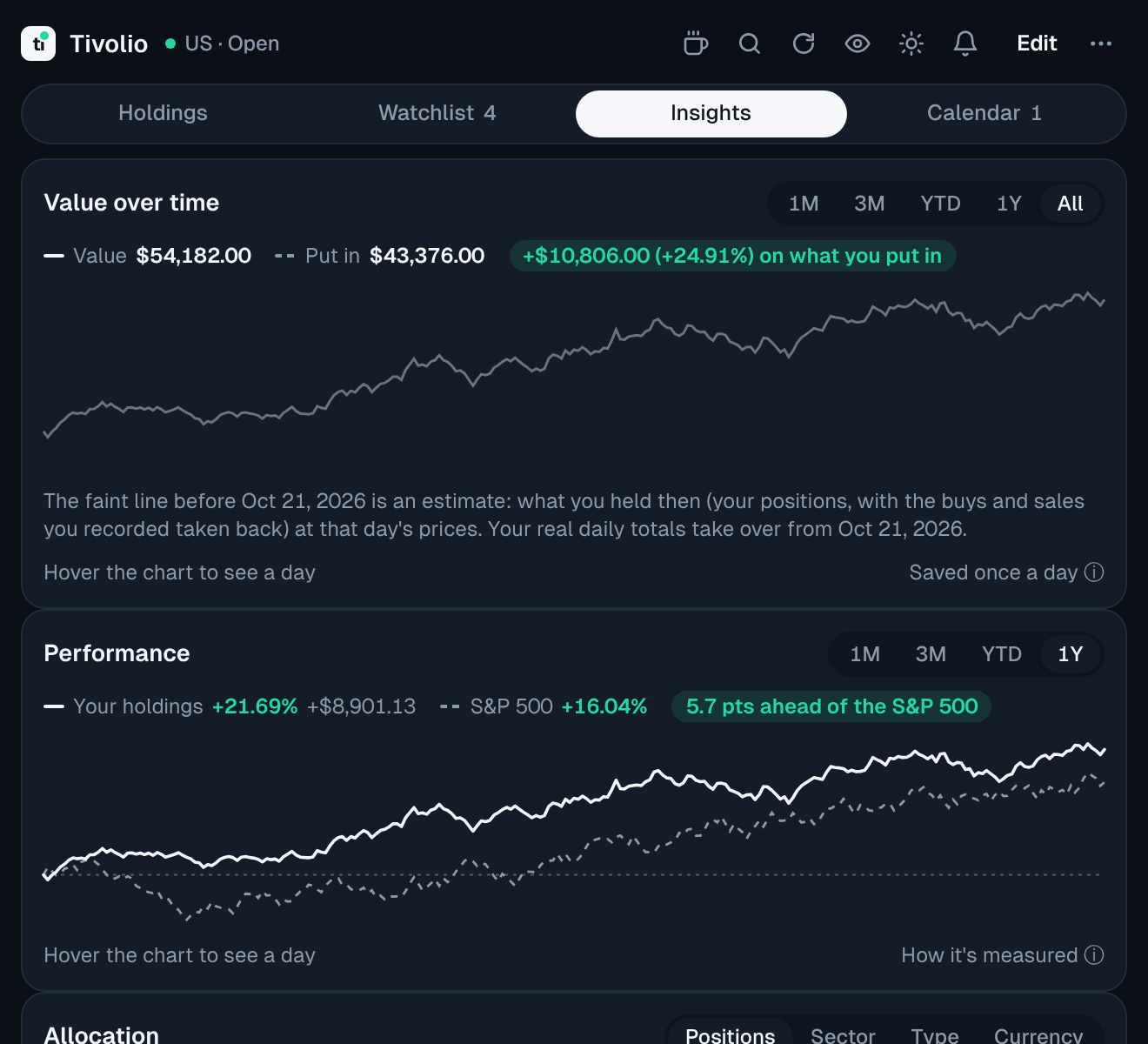
Task: Open the coffee cup icon
Action: [x=696, y=43]
